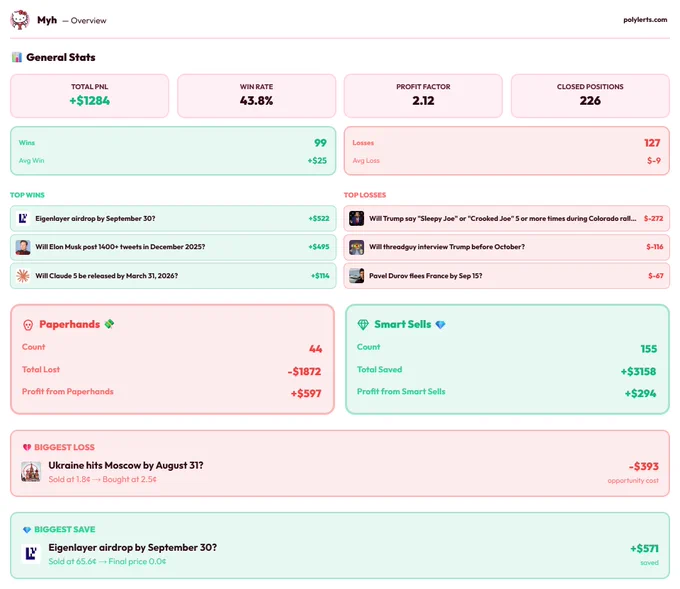Click the Paperhands heading

(69, 324)
